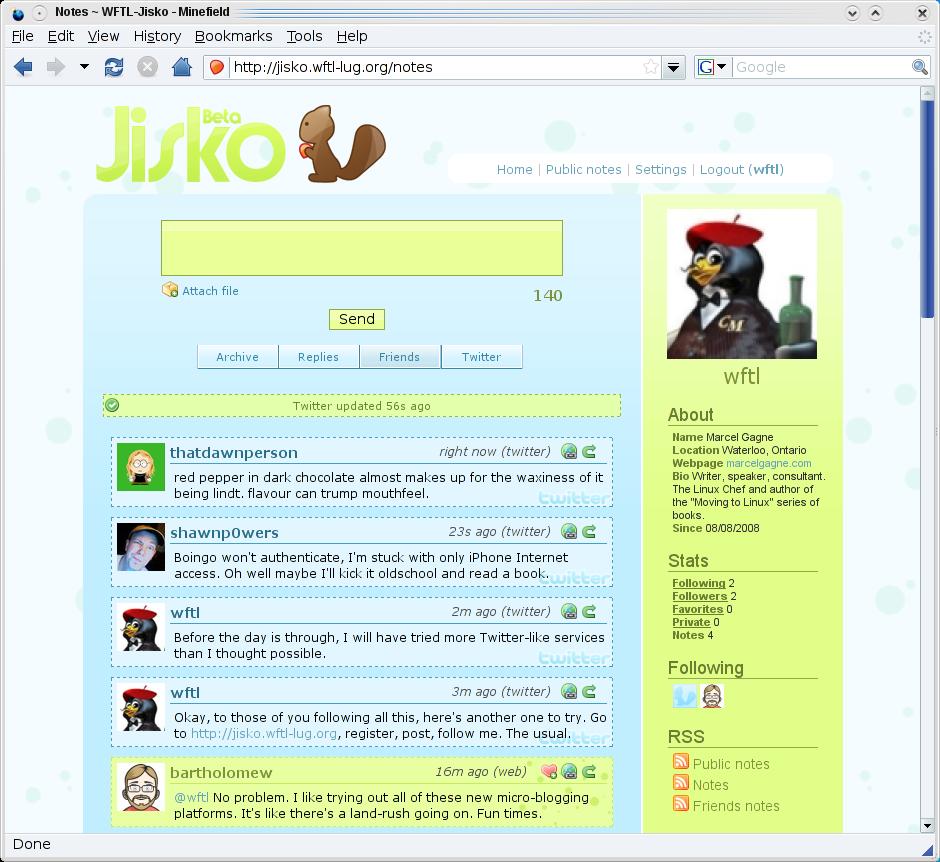Screen dimensions: 940x862
Task: Click the Friends notes RSS feed icon
Action: [x=680, y=803]
